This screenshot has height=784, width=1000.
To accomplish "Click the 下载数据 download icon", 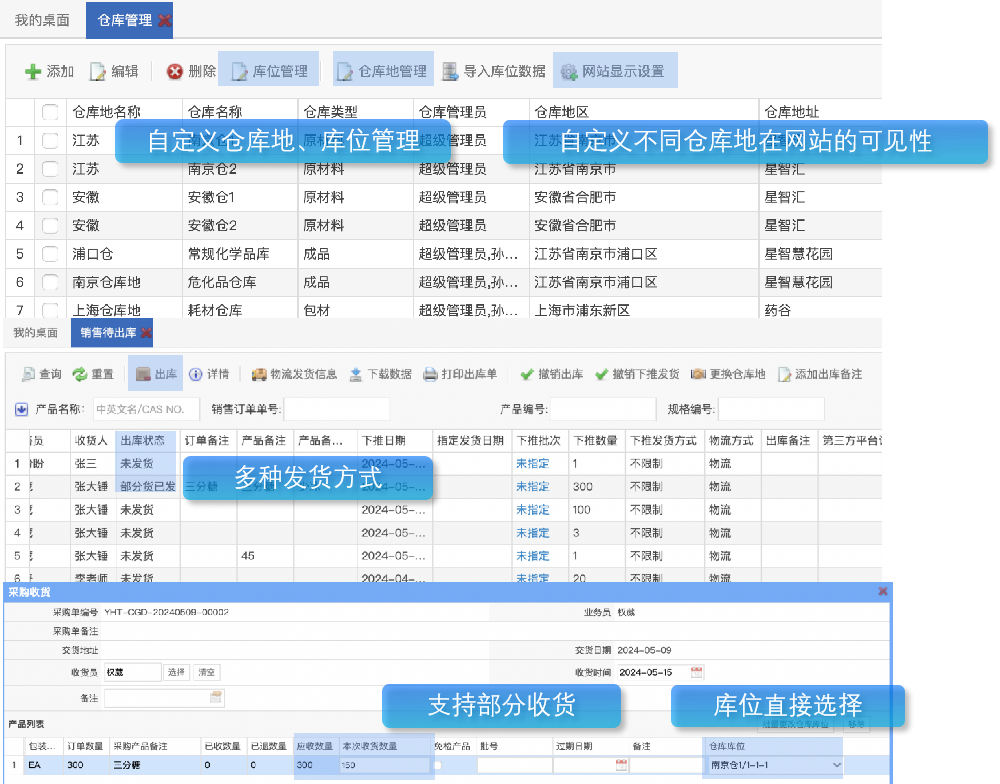I will 356,374.
